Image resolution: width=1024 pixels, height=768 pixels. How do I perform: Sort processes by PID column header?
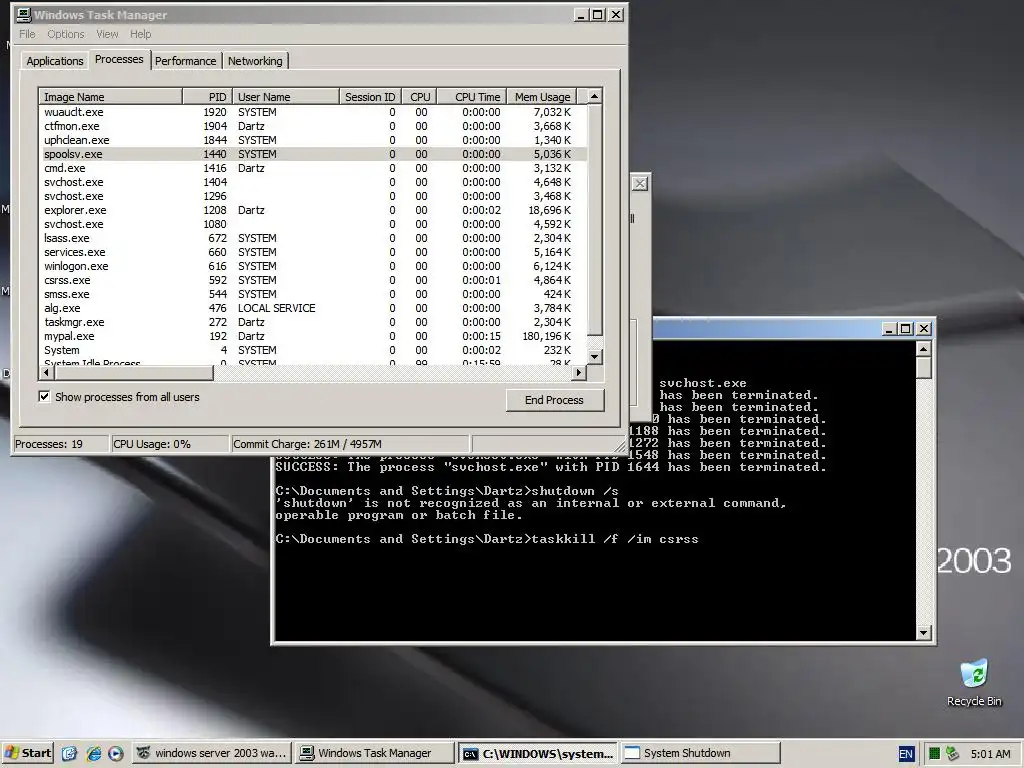click(x=207, y=97)
